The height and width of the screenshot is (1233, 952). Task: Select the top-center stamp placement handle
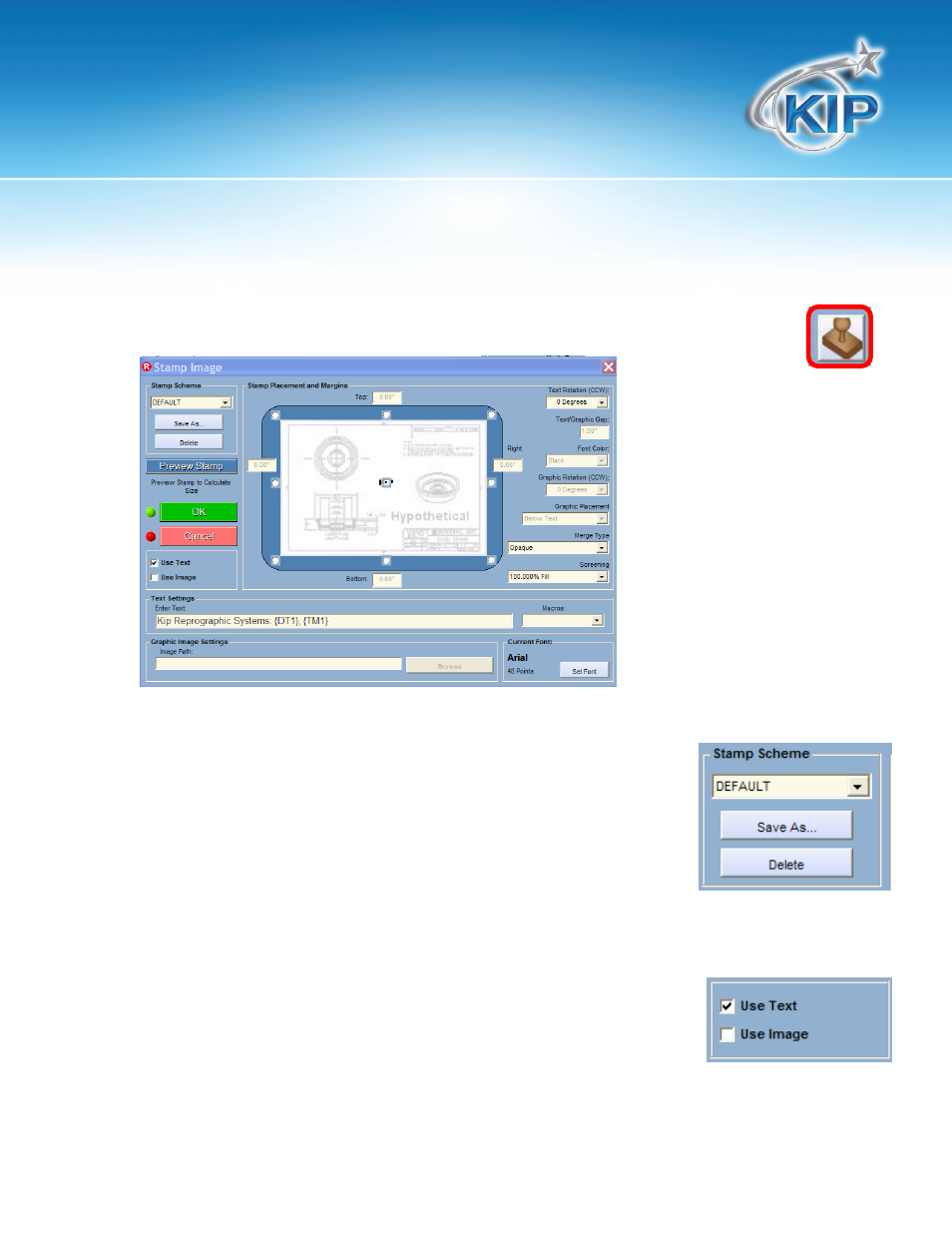[386, 414]
